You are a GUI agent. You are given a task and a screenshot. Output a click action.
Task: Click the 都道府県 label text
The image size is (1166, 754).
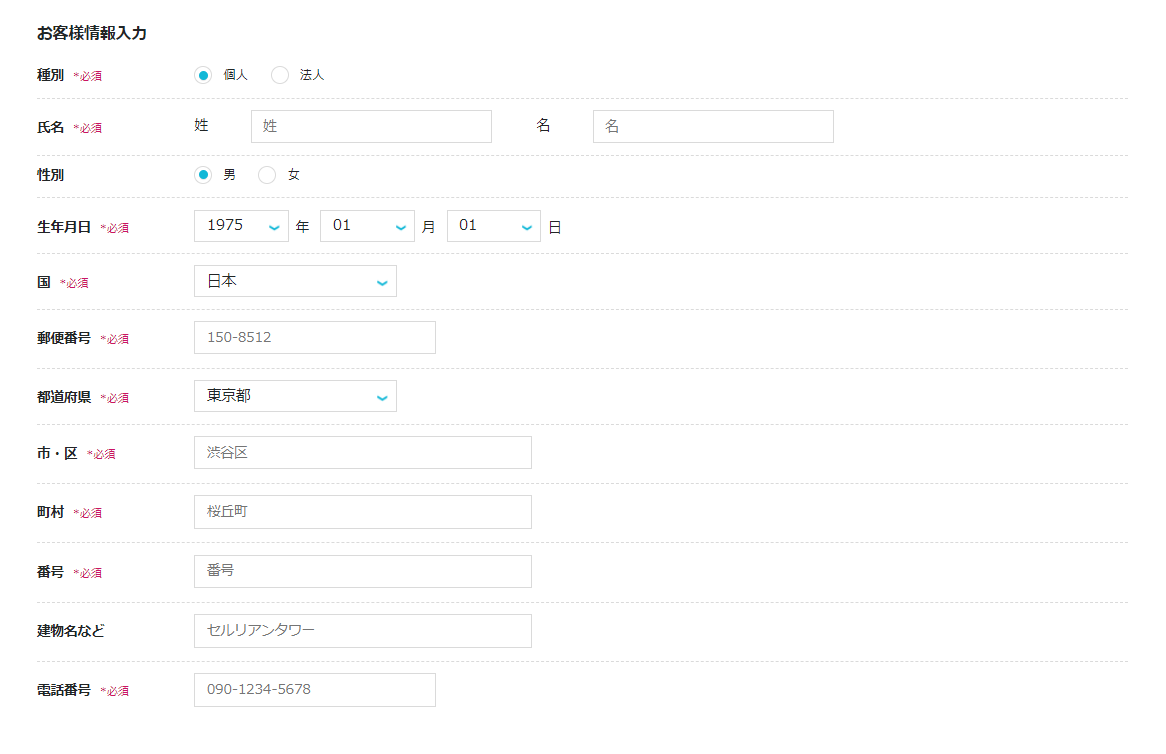(x=64, y=397)
